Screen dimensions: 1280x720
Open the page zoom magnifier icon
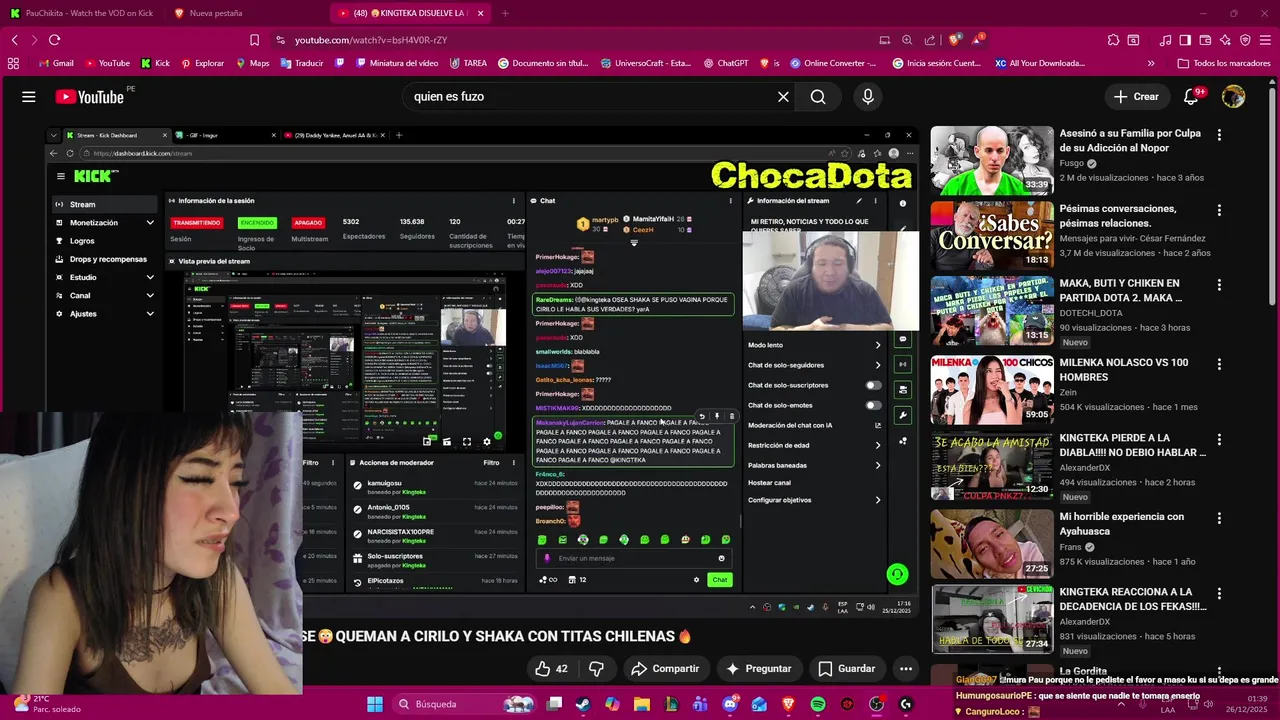[907, 40]
